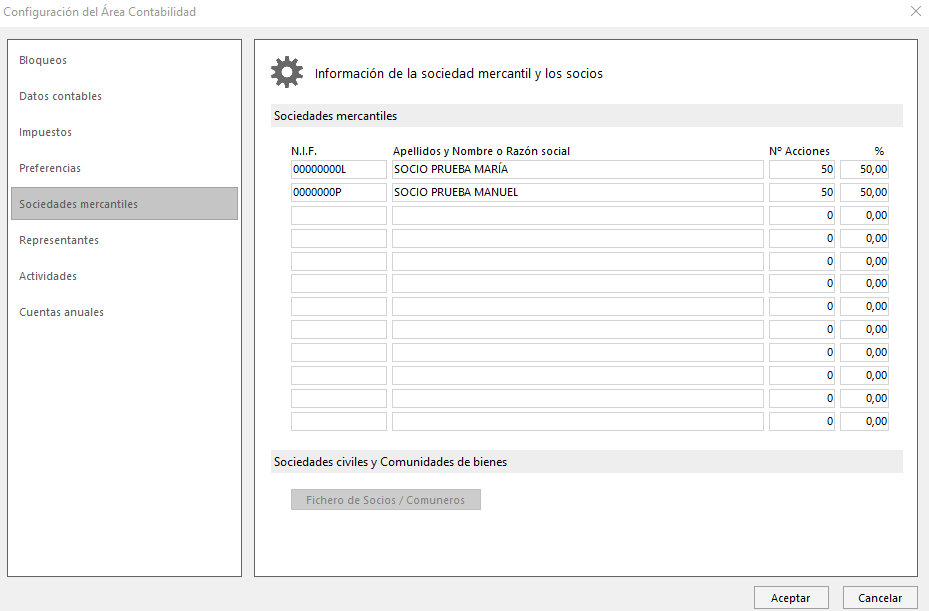The height and width of the screenshot is (611, 929).
Task: Close the Configuración del Área Contabilidad dialog
Action: click(x=915, y=11)
